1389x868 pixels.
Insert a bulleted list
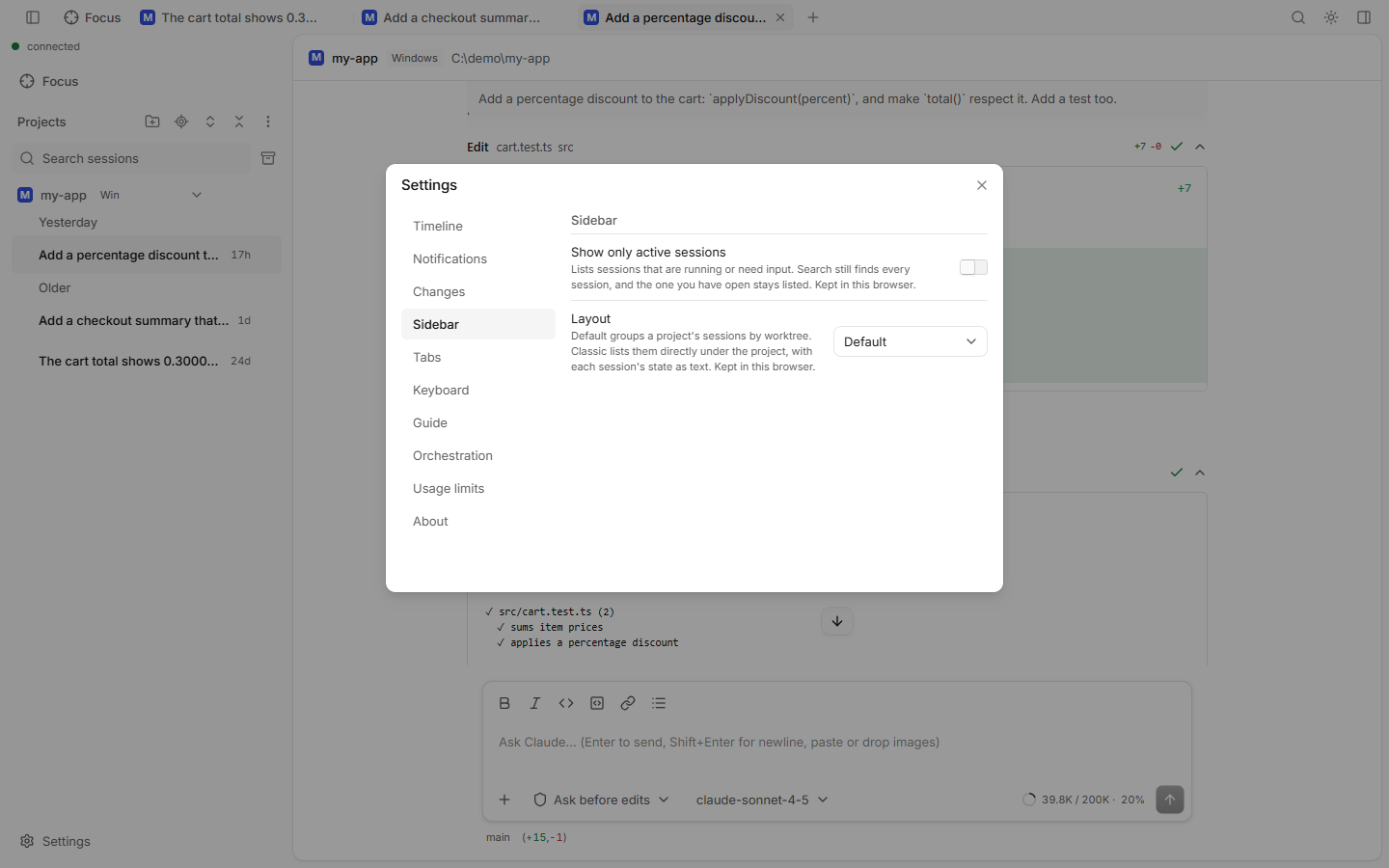[659, 703]
